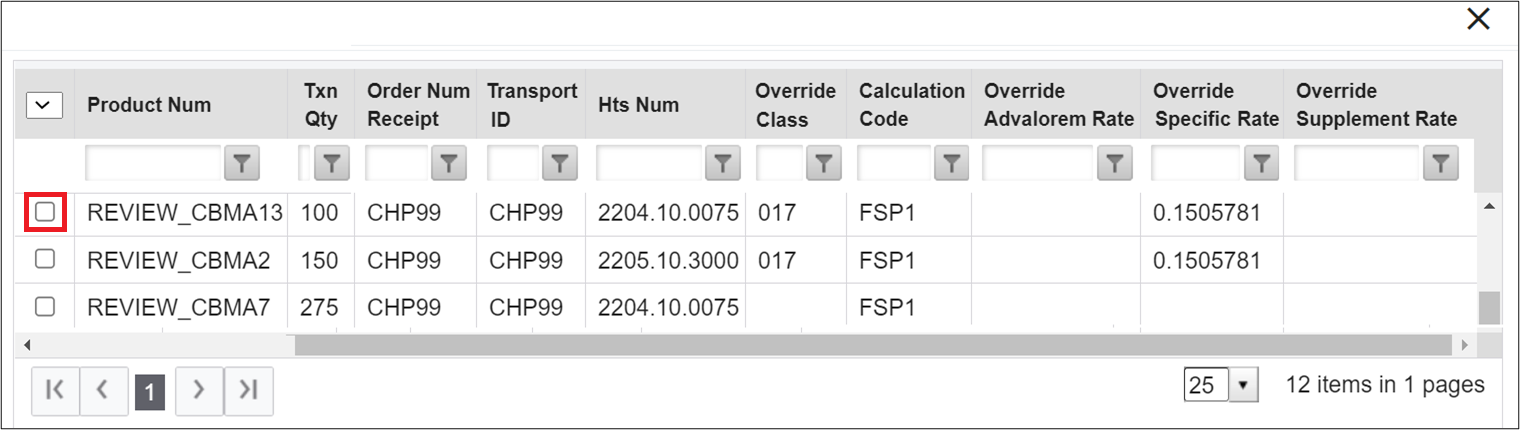Check the REVIEW_CBMA2 row checkbox
Screen dimensions: 1520x430
point(45,259)
